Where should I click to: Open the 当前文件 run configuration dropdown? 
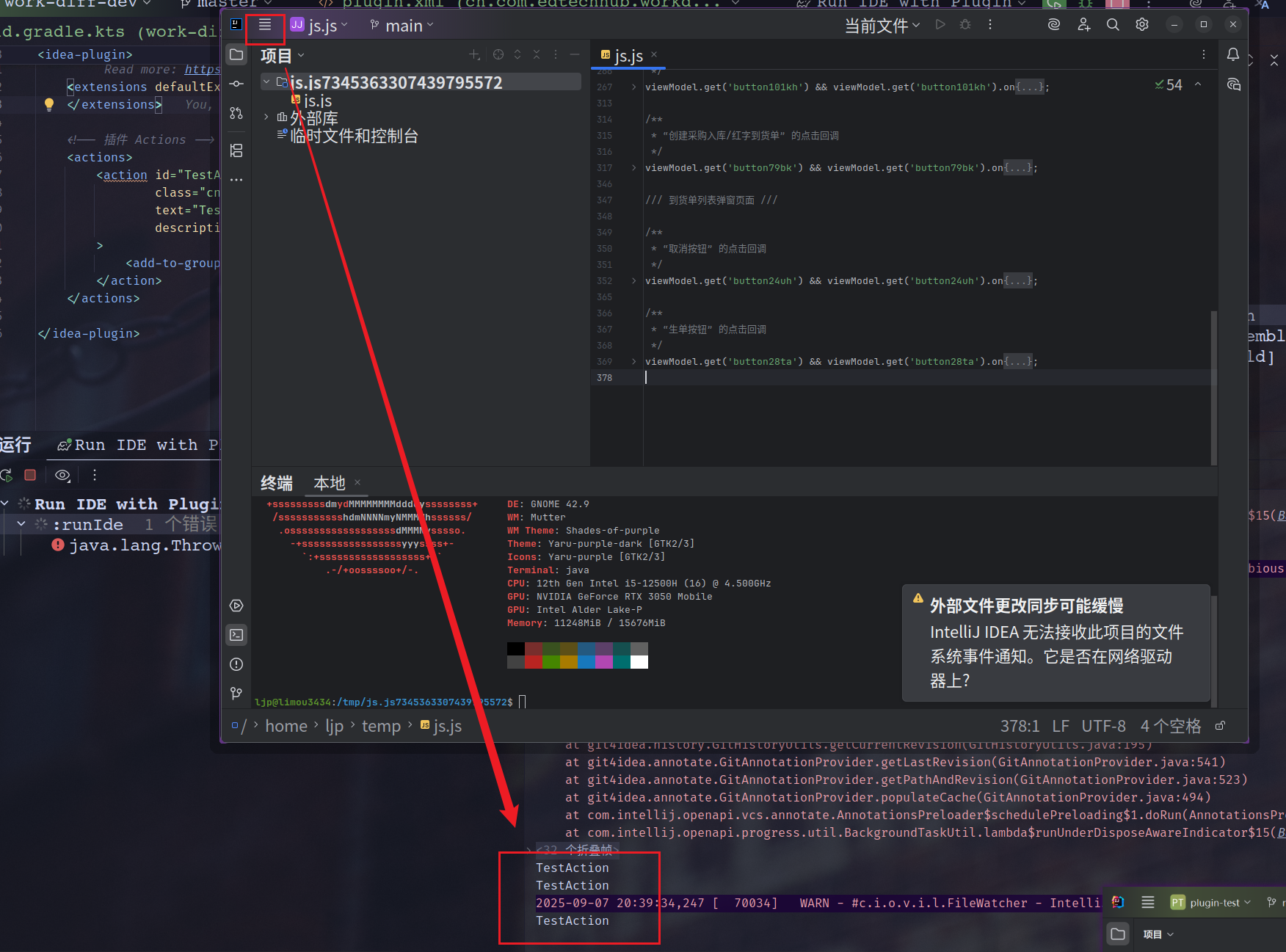click(x=882, y=26)
